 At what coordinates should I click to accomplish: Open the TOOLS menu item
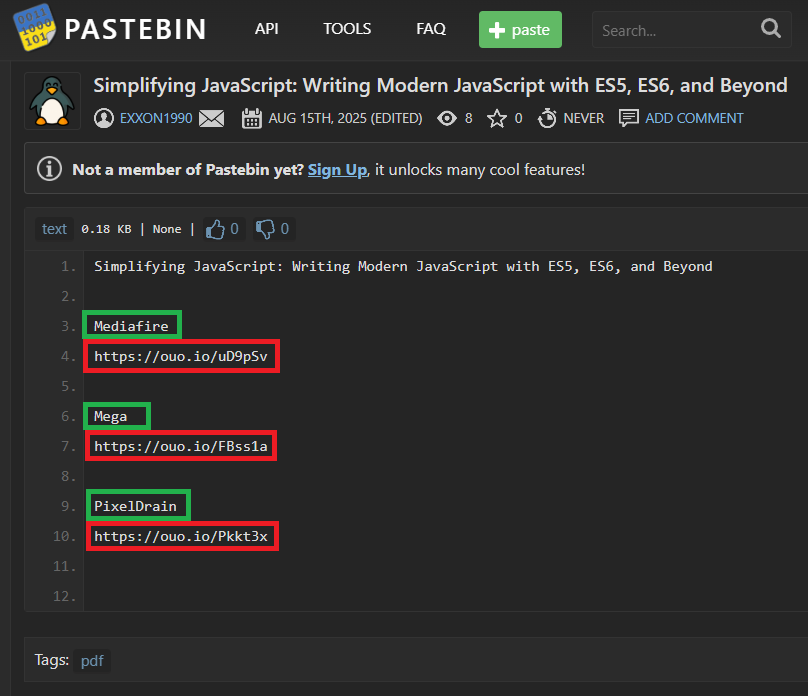point(347,29)
